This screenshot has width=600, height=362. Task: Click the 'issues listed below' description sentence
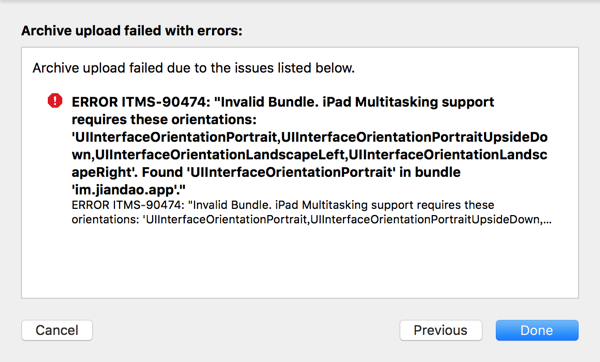pyautogui.click(x=194, y=68)
